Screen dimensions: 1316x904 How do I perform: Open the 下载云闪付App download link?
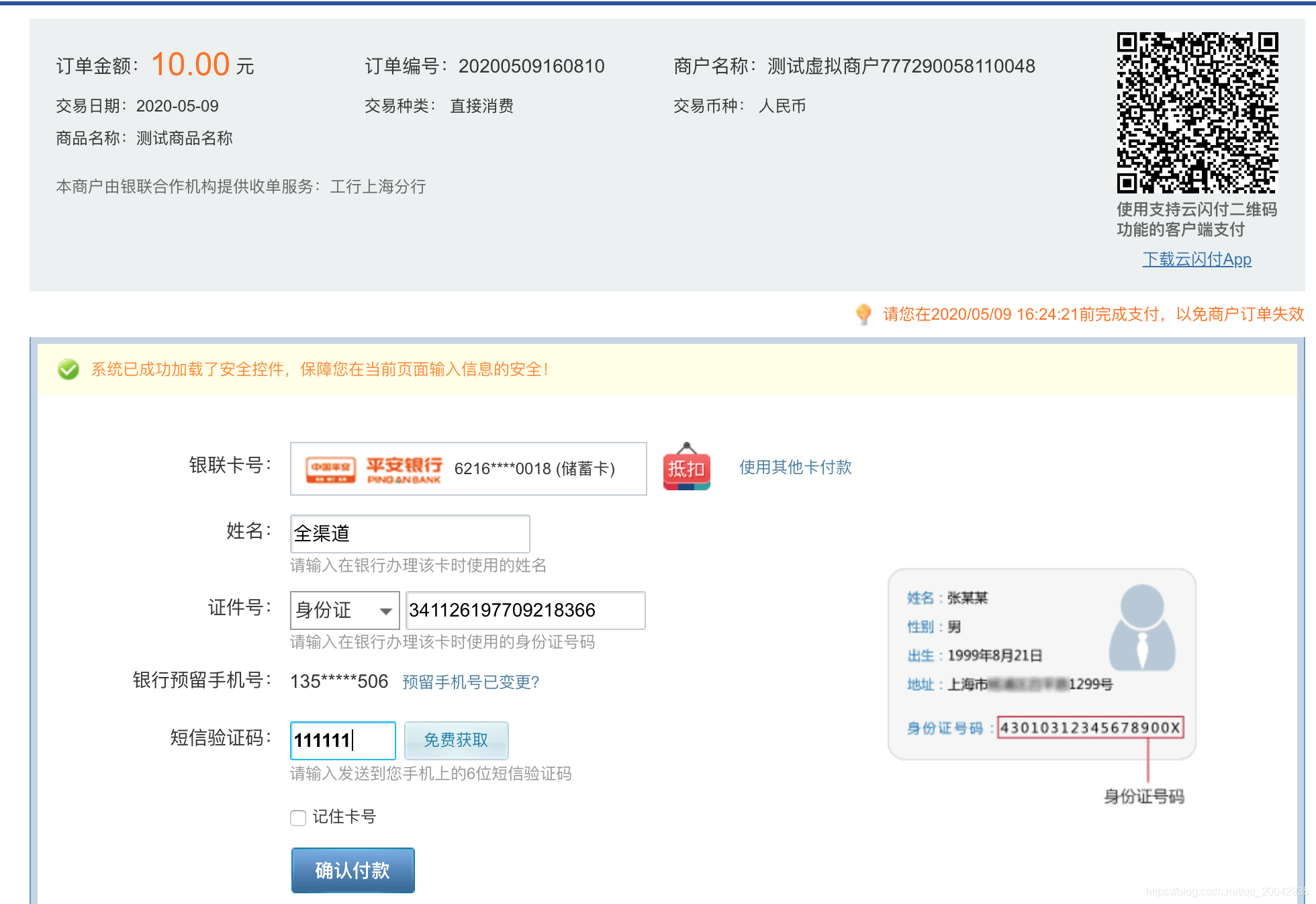[1196, 259]
